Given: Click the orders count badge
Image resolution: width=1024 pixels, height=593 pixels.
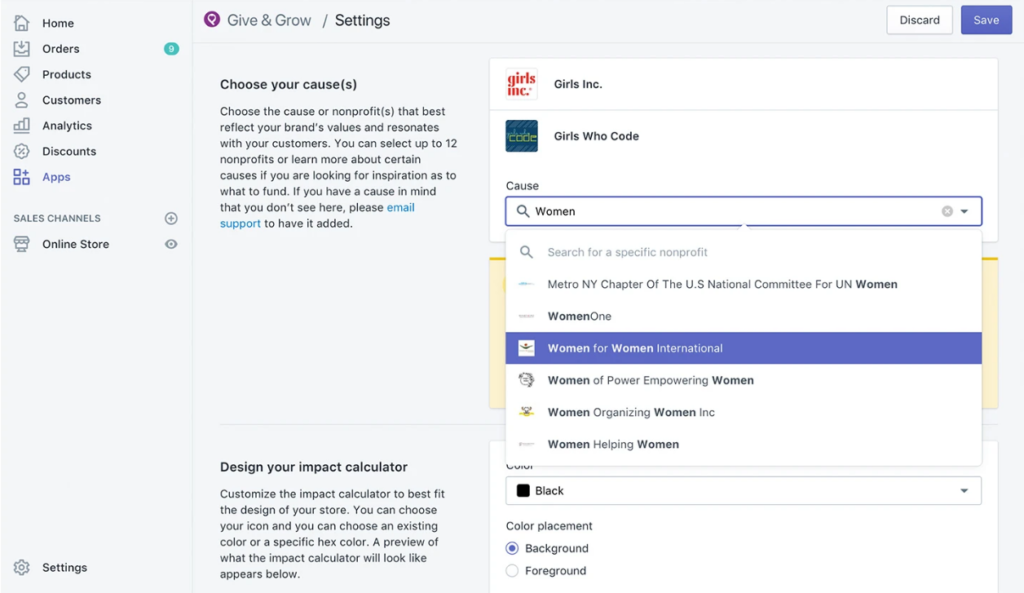Looking at the screenshot, I should [x=171, y=48].
